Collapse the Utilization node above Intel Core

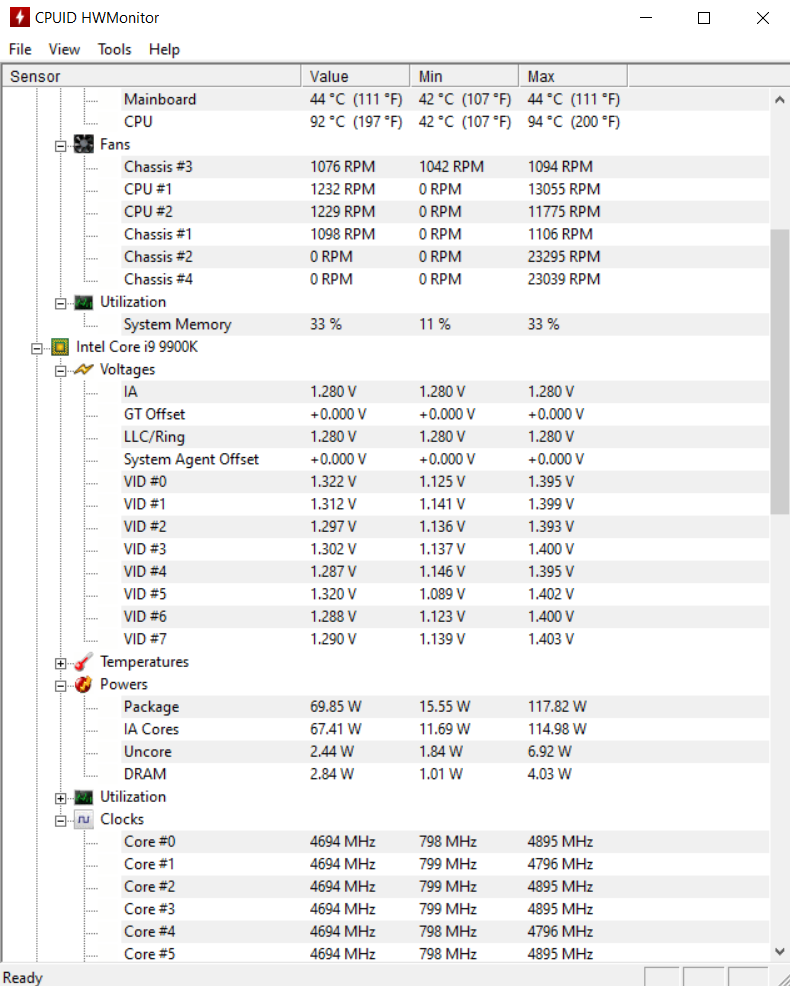(60, 304)
